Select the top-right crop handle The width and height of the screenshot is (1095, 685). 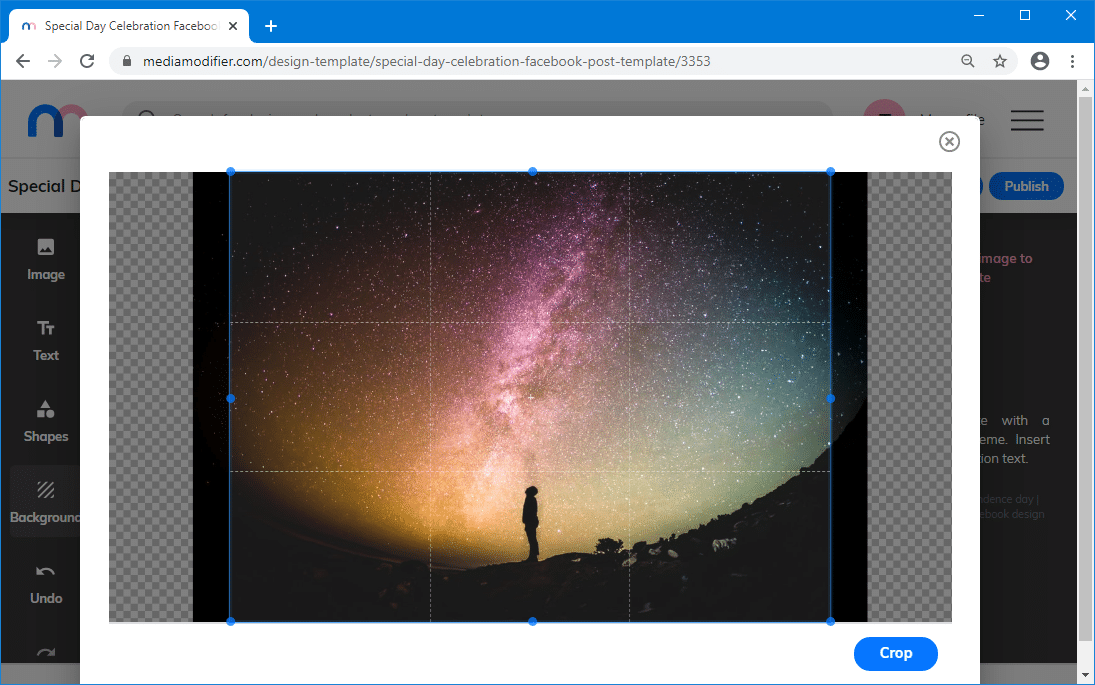[830, 172]
